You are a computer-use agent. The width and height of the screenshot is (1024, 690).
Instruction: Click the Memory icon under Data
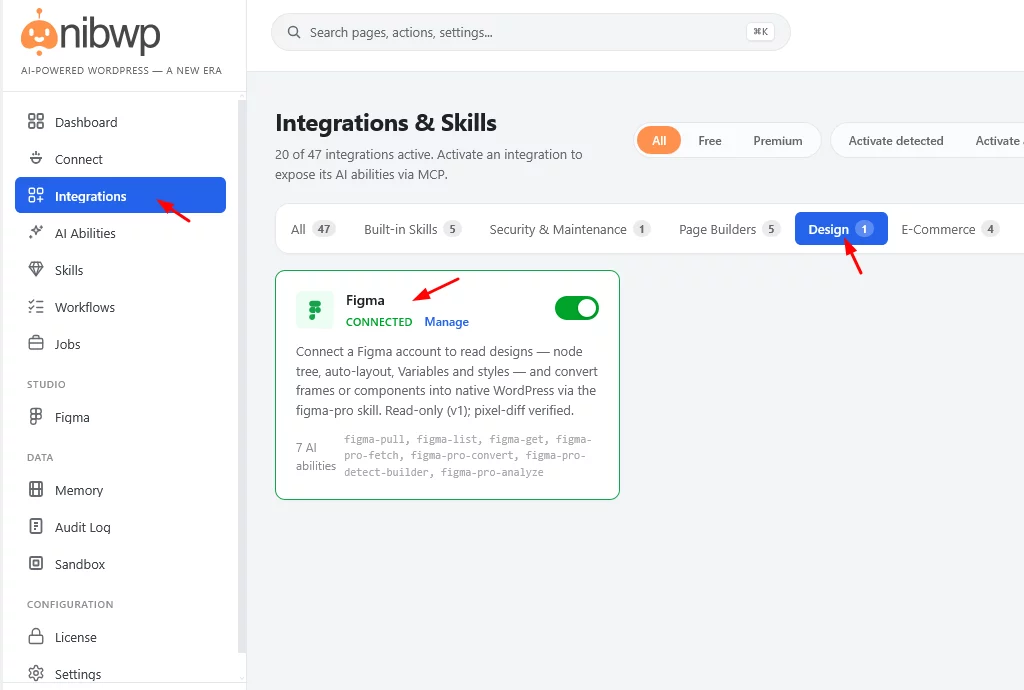36,490
